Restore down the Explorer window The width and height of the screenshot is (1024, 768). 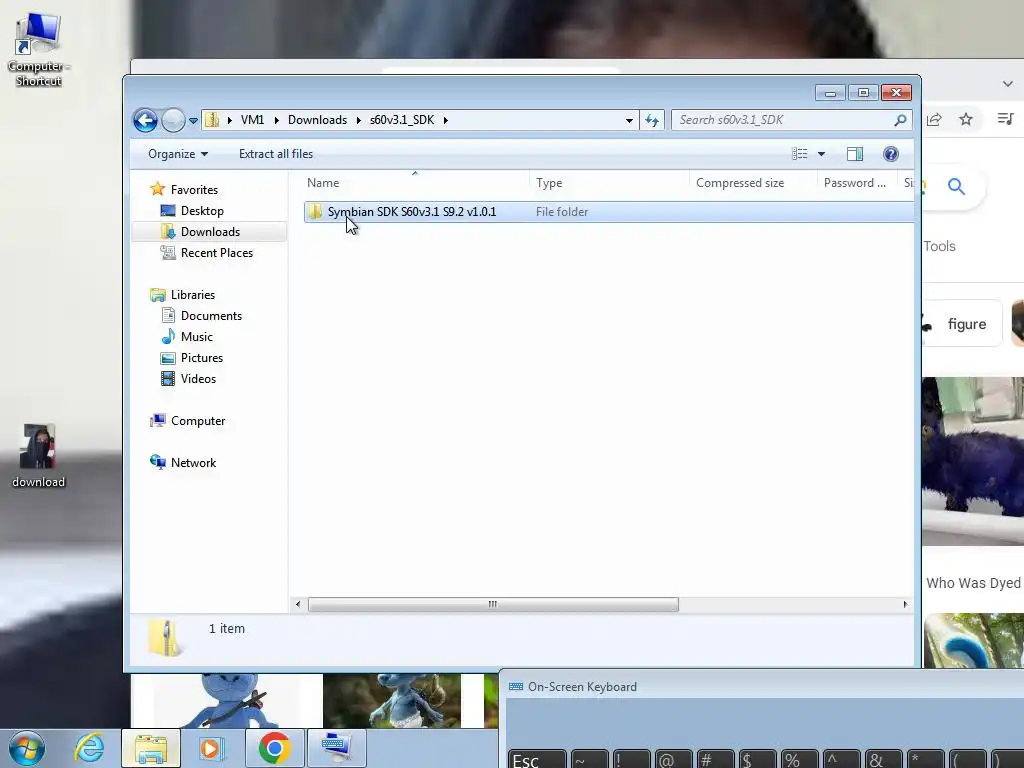[x=863, y=93]
